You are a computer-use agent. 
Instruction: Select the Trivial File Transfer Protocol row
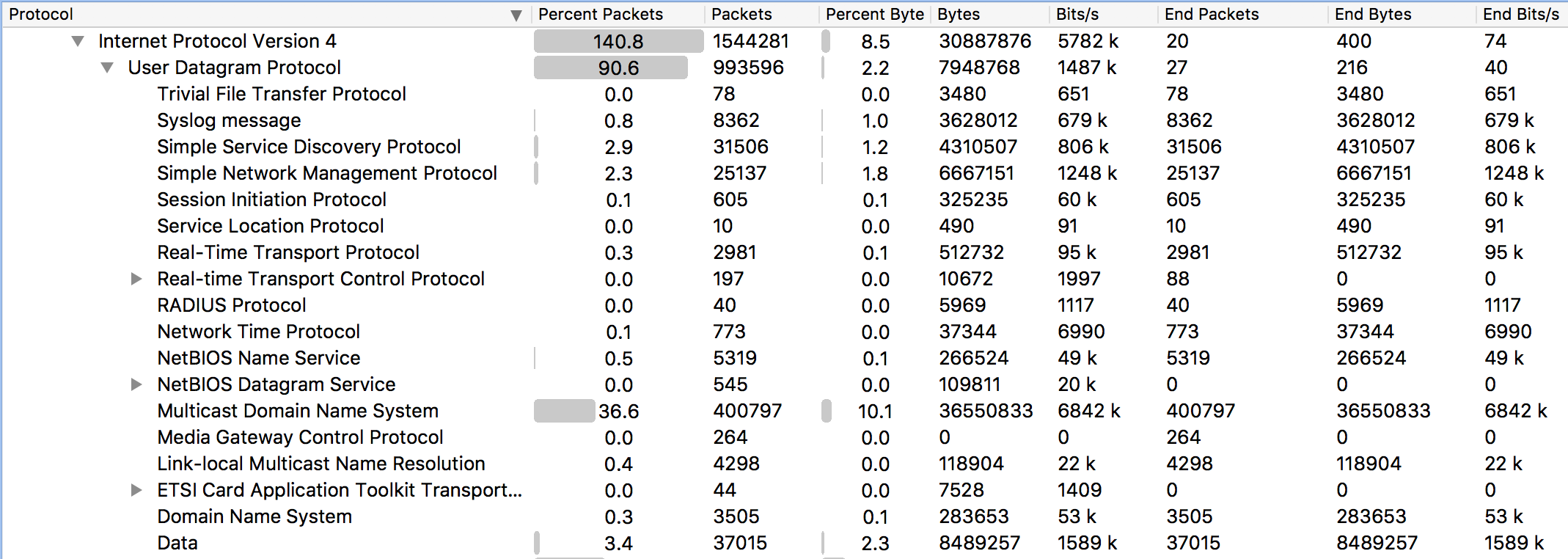[x=282, y=94]
